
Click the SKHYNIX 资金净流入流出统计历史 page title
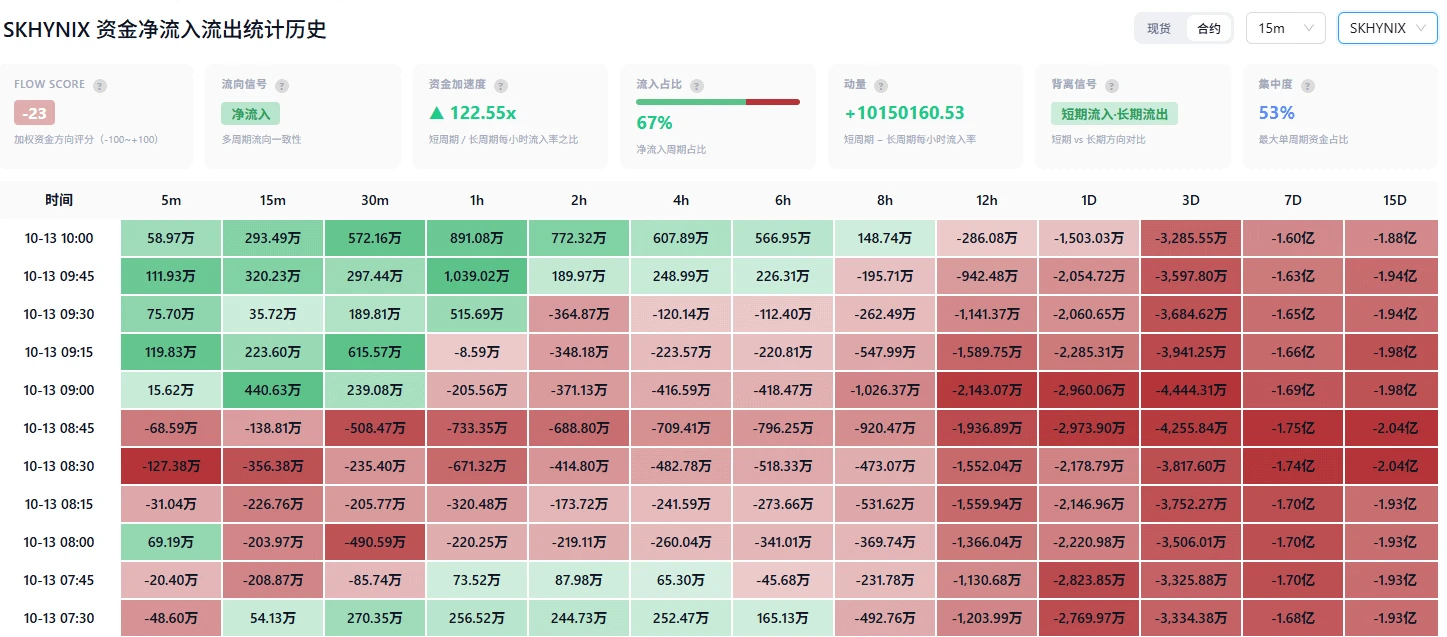(x=165, y=29)
